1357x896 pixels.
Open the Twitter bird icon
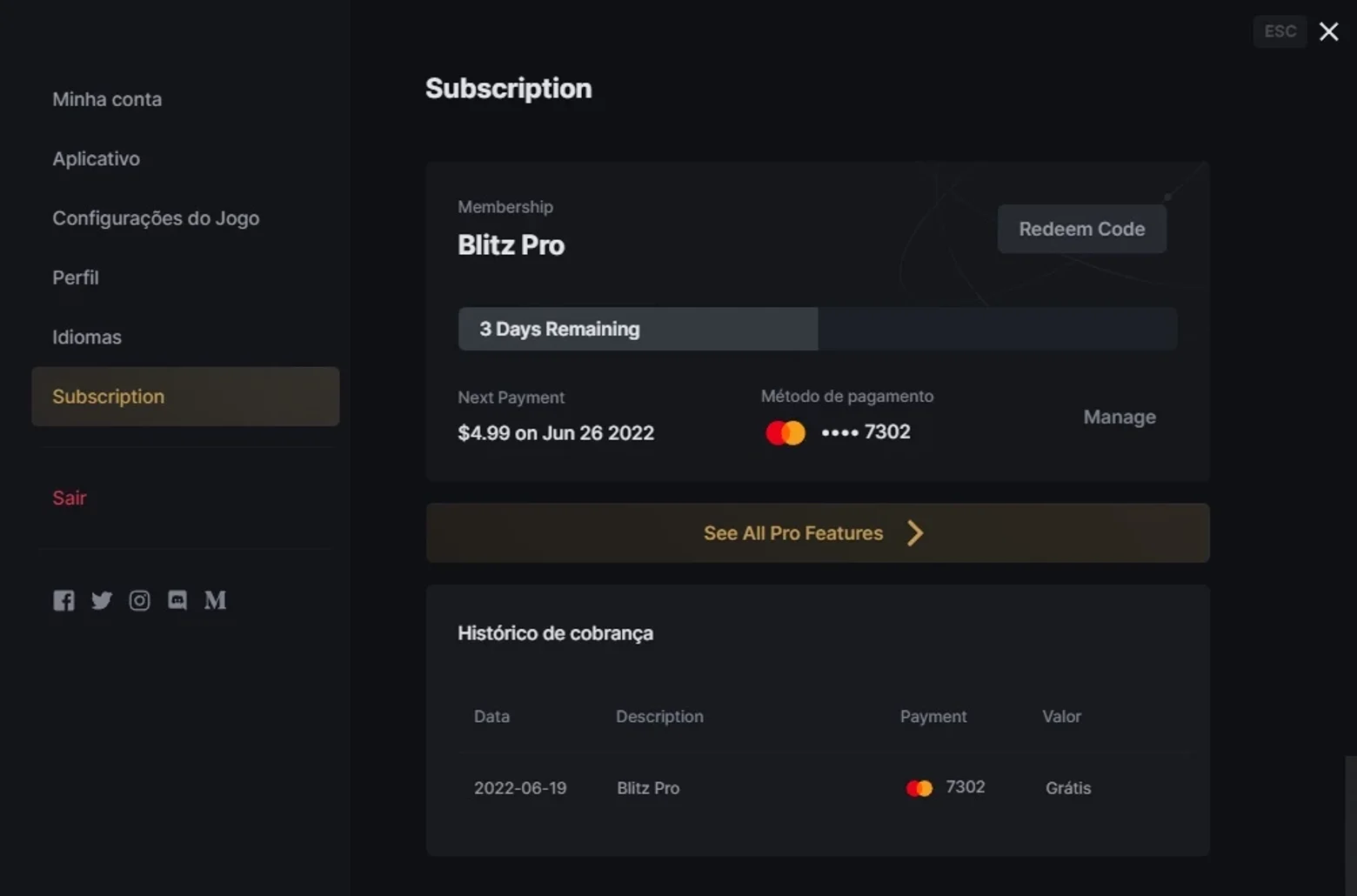click(102, 600)
